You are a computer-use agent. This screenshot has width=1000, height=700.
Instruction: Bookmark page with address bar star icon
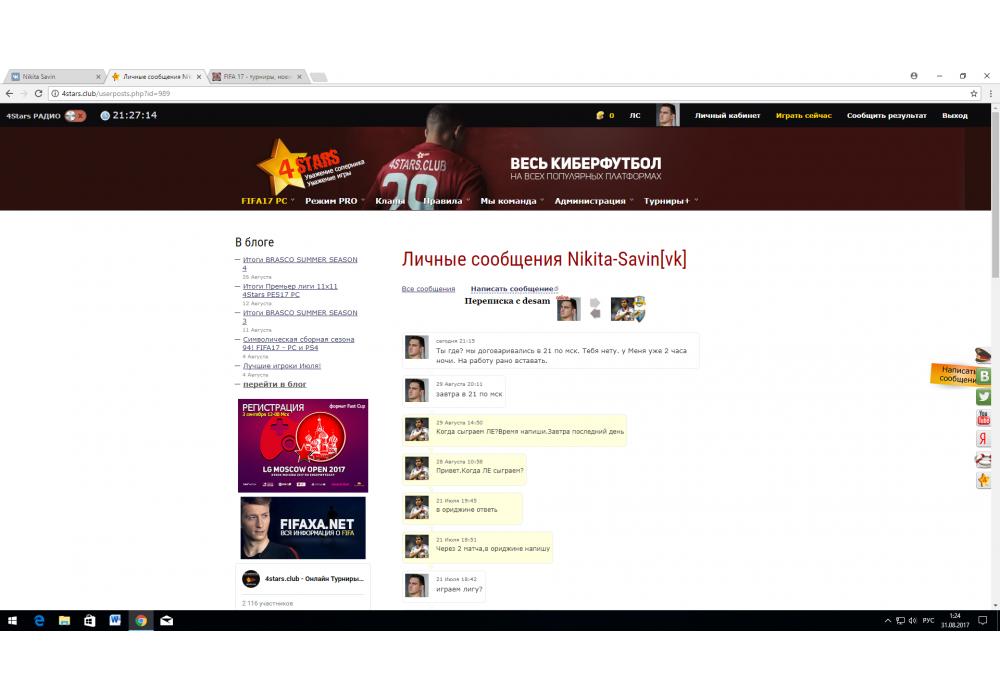(x=974, y=93)
